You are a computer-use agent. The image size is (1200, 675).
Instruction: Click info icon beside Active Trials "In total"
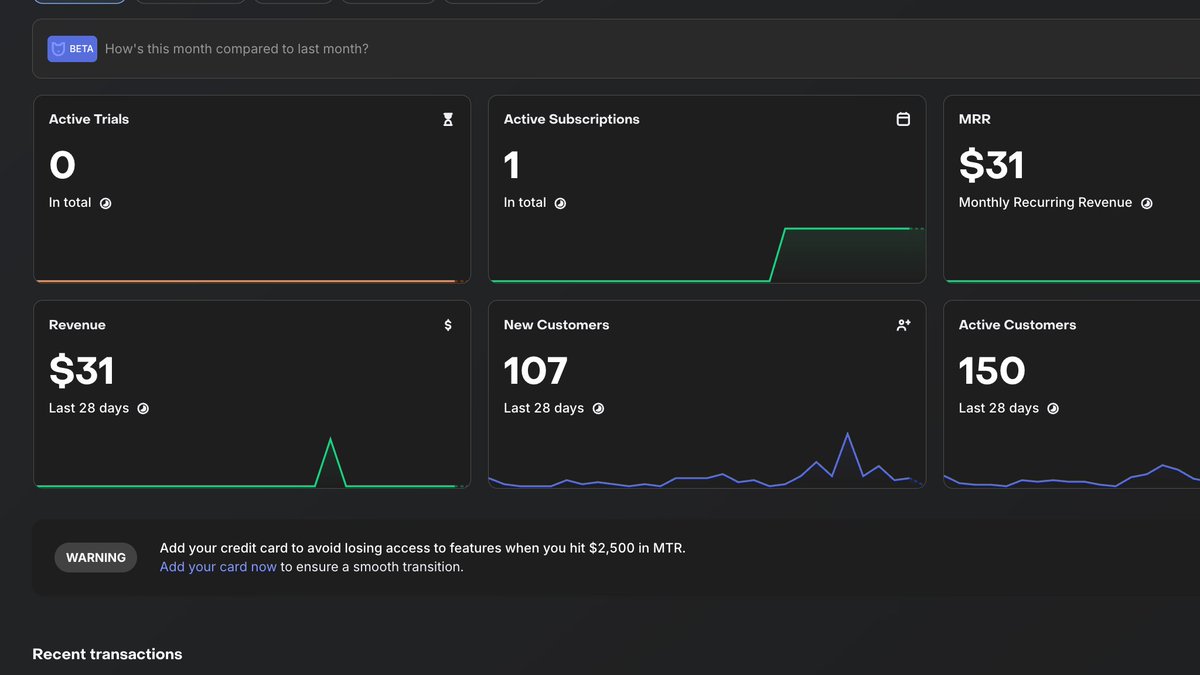tap(105, 203)
